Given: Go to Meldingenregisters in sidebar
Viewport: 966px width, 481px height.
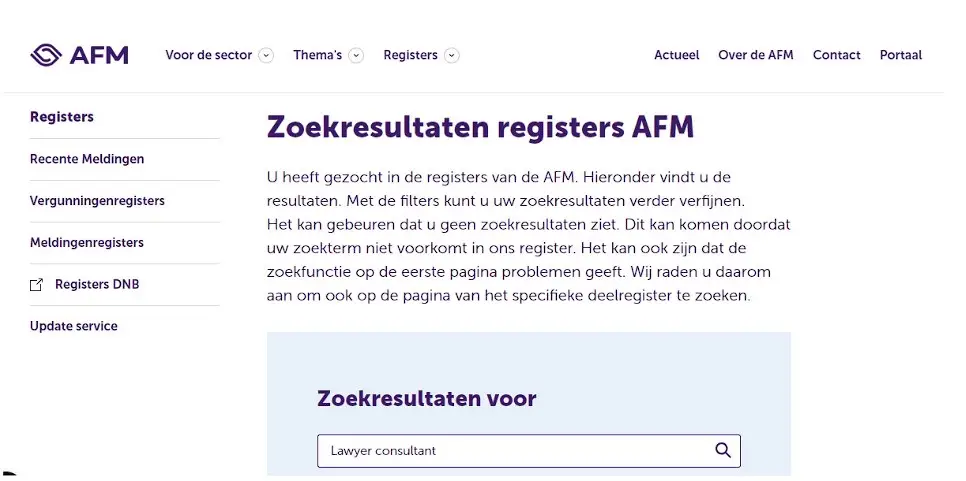Looking at the screenshot, I should [87, 243].
